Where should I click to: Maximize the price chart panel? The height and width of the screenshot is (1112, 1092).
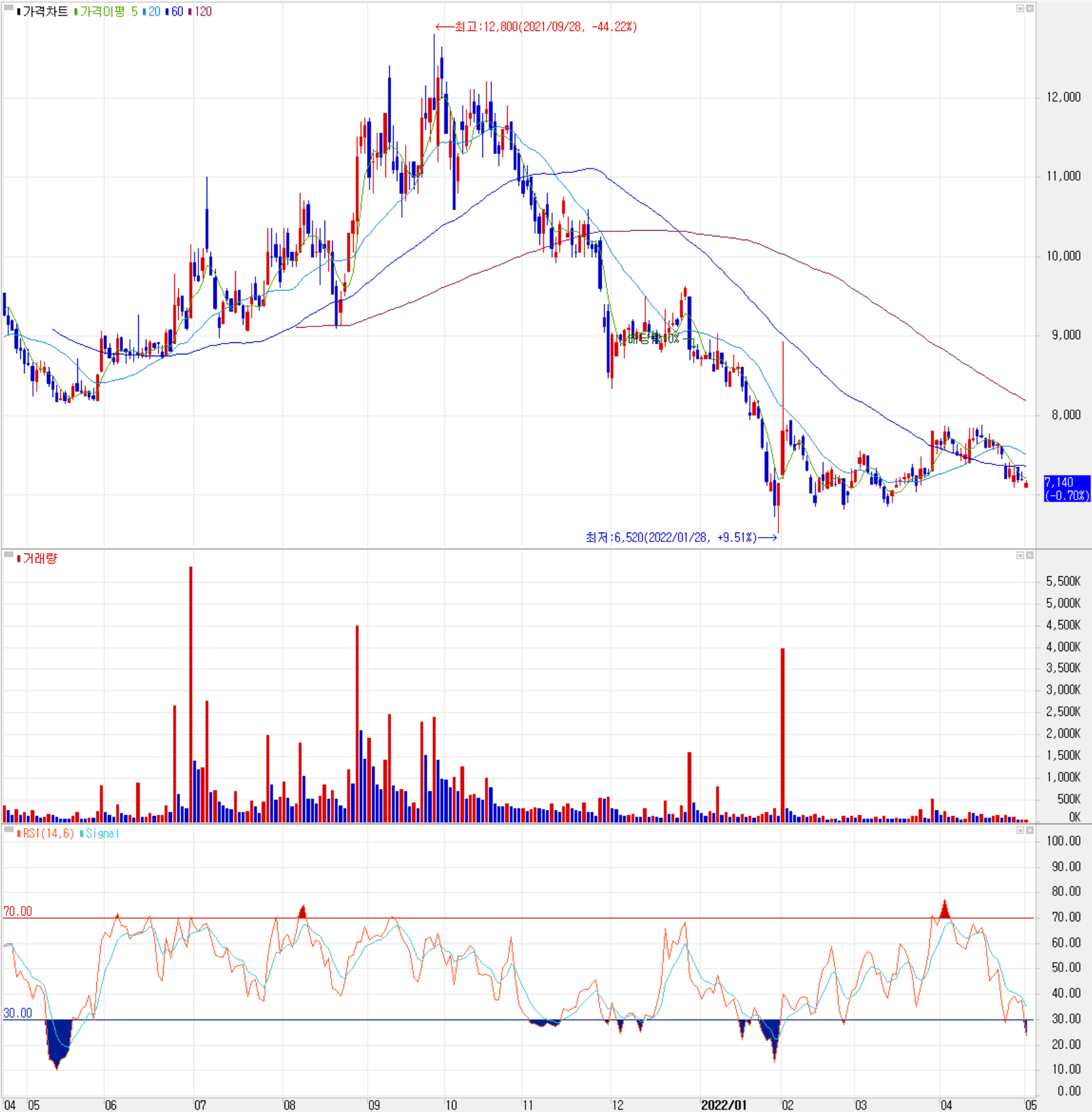coord(1020,8)
